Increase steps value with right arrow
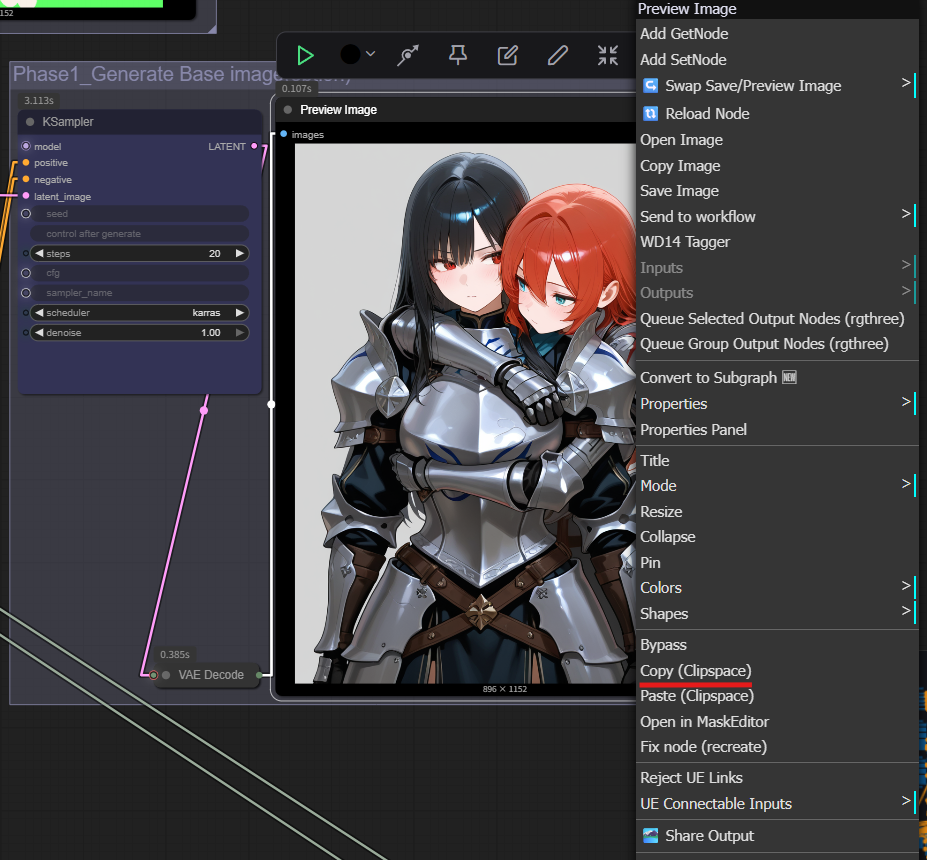This screenshot has height=860, width=927. pos(240,254)
